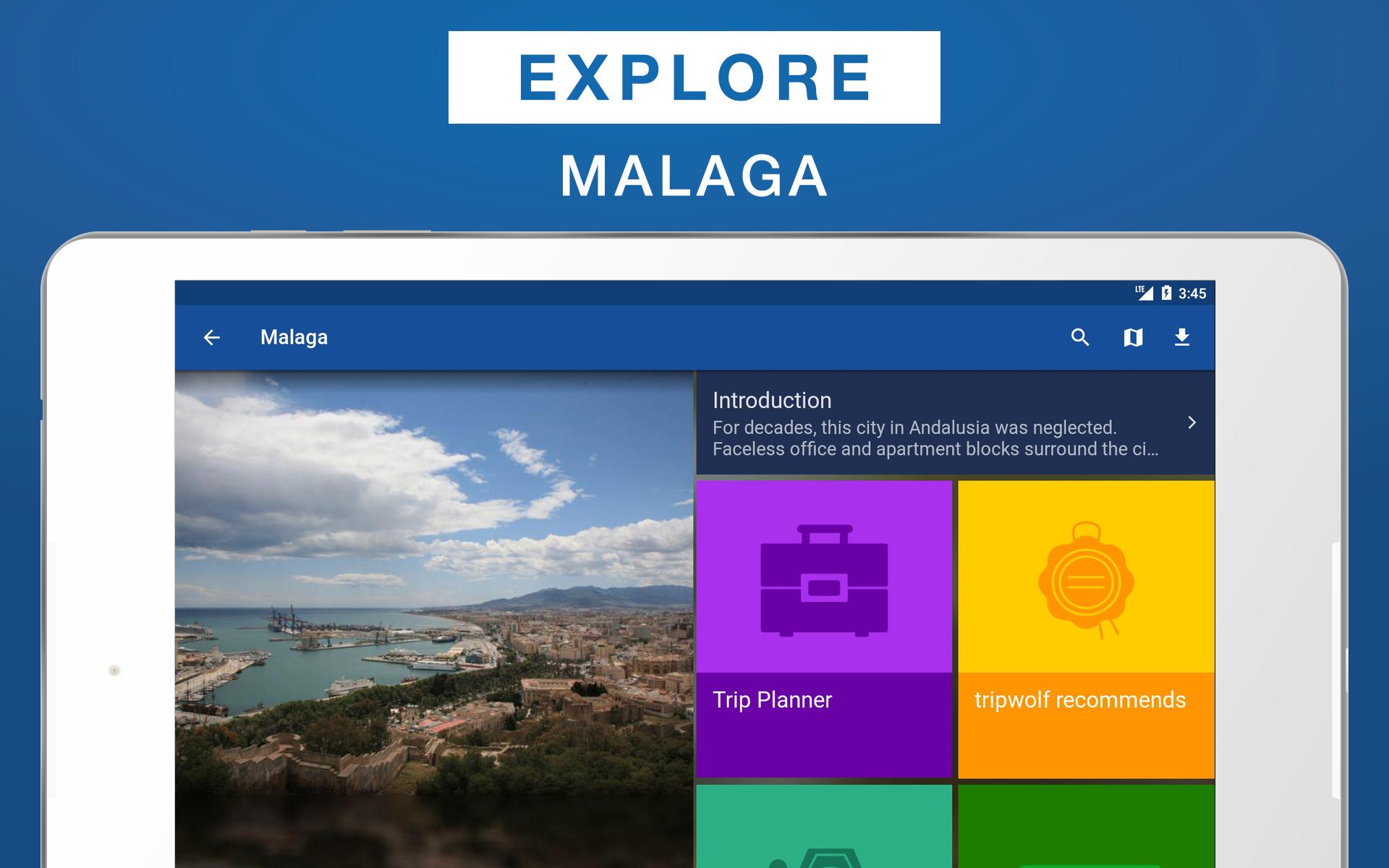Tap the clock showing 3:45

click(1192, 294)
